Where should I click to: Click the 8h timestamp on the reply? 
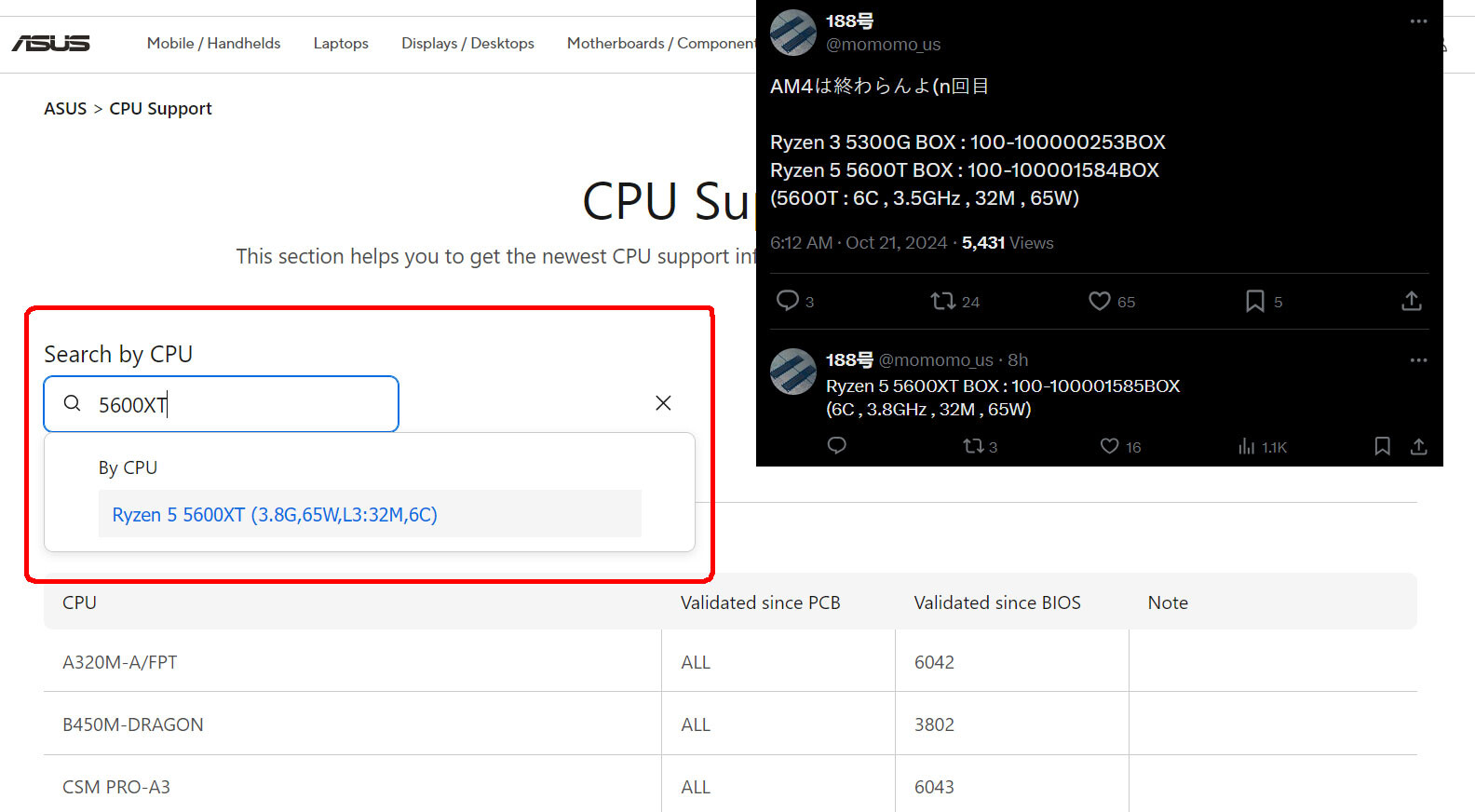(1018, 359)
